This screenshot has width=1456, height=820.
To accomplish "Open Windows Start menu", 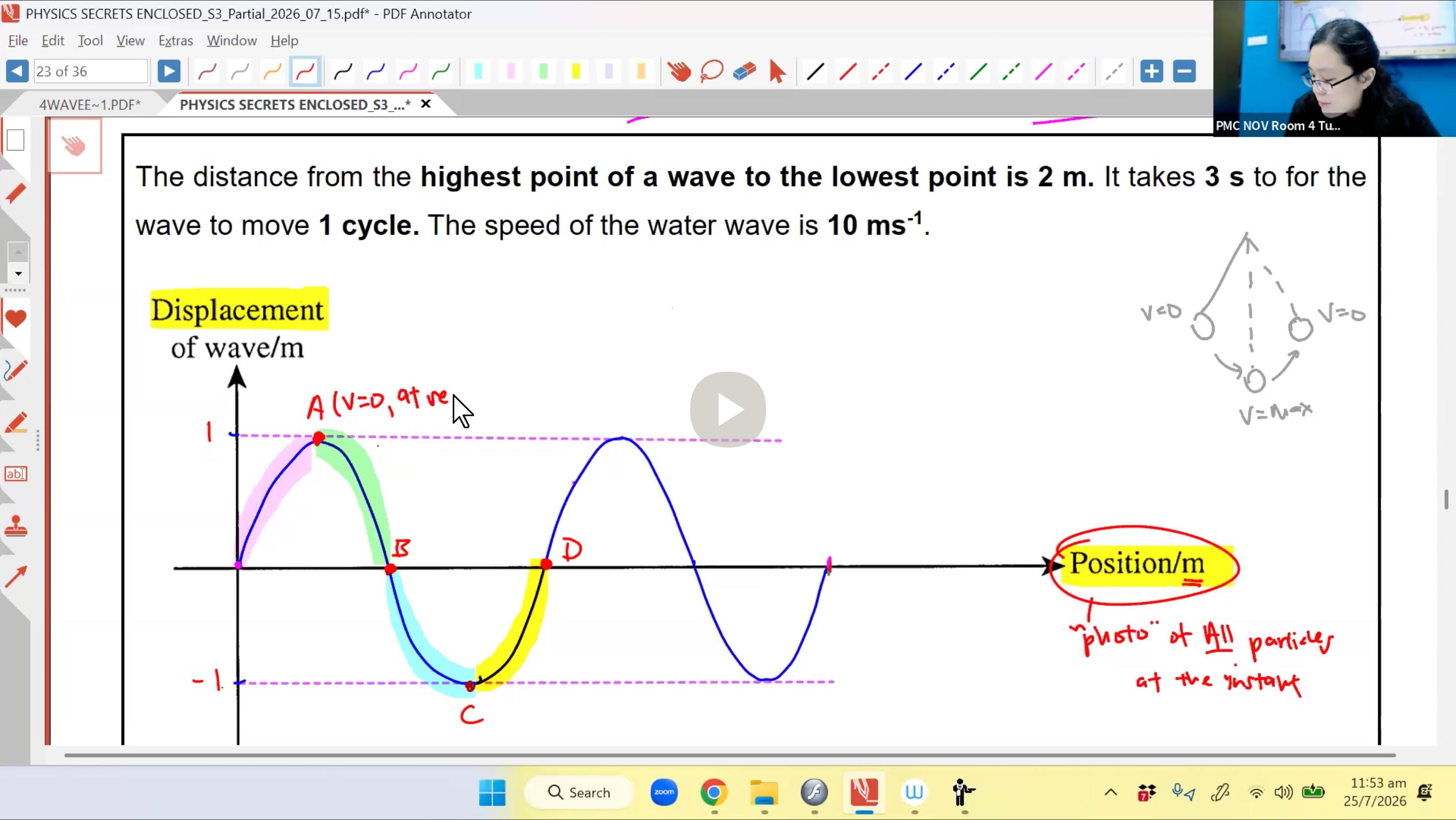I will 492,792.
